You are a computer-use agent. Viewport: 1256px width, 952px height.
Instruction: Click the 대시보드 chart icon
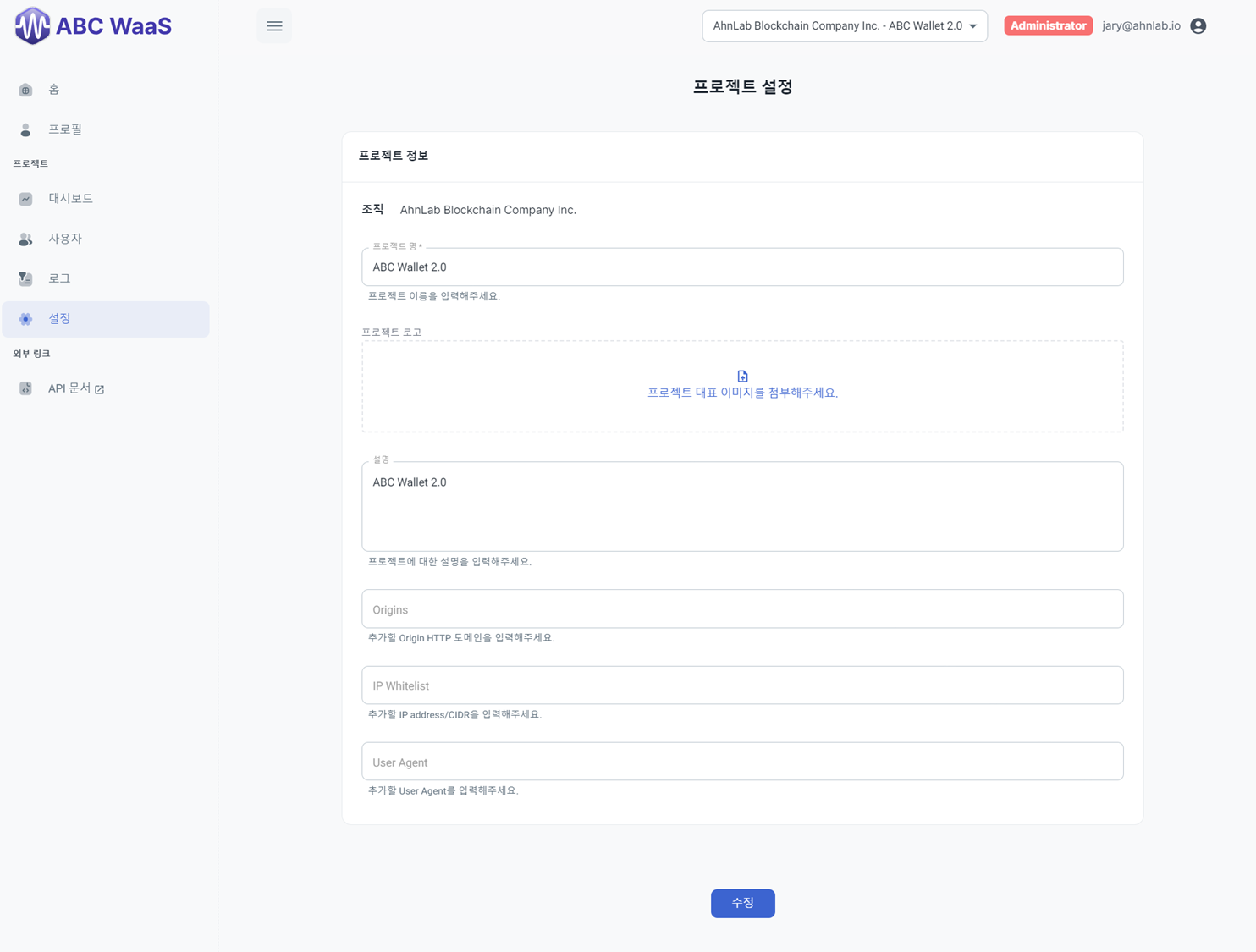tap(25, 199)
